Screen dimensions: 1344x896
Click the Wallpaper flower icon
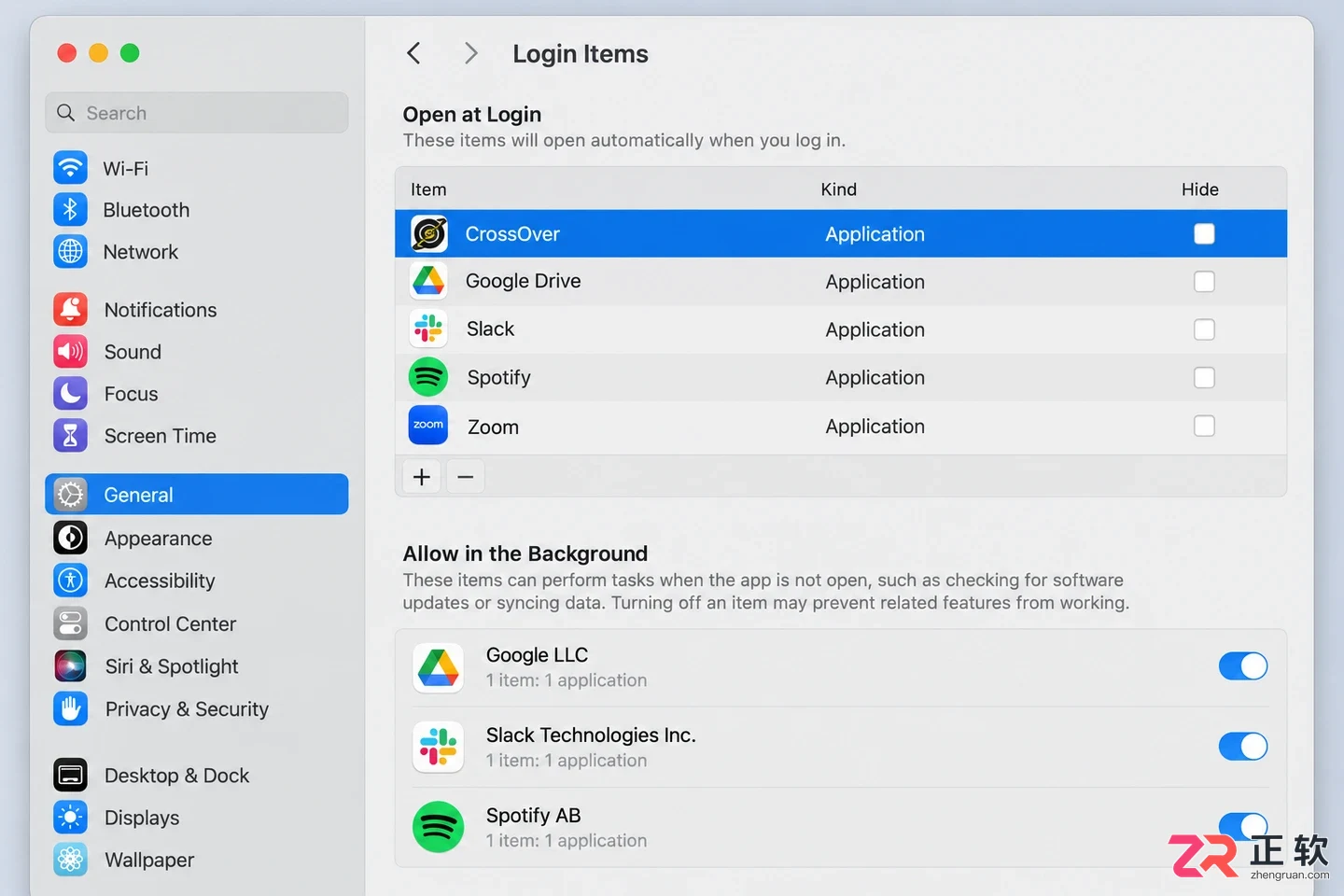(70, 860)
